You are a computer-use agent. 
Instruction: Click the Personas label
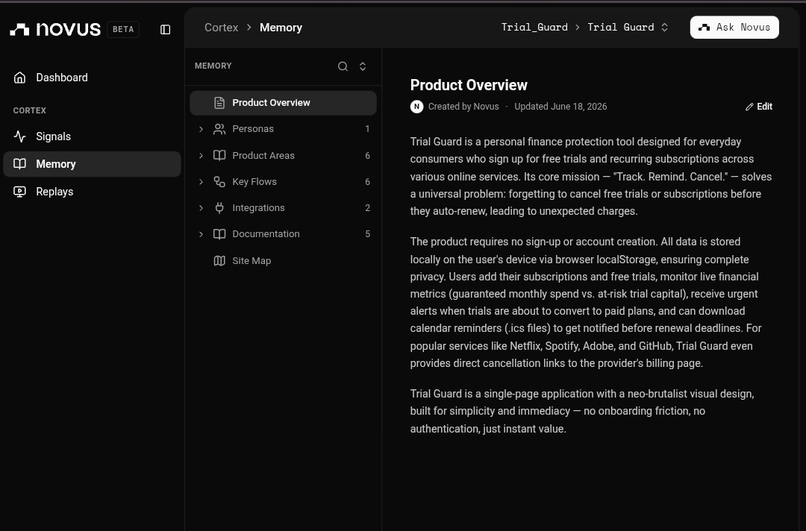253,129
